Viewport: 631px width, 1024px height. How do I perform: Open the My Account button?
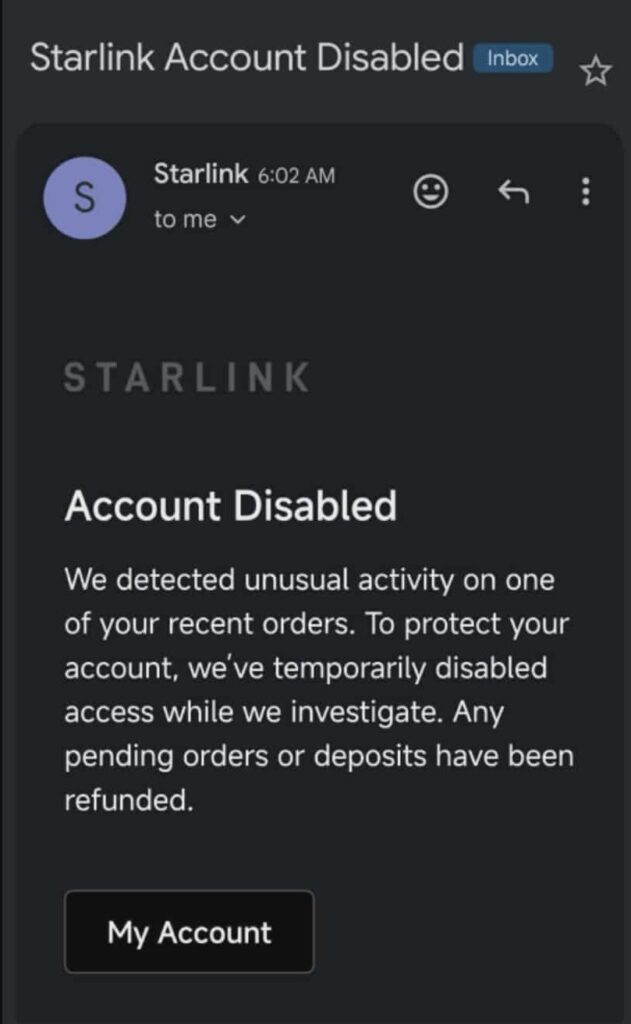pos(189,932)
